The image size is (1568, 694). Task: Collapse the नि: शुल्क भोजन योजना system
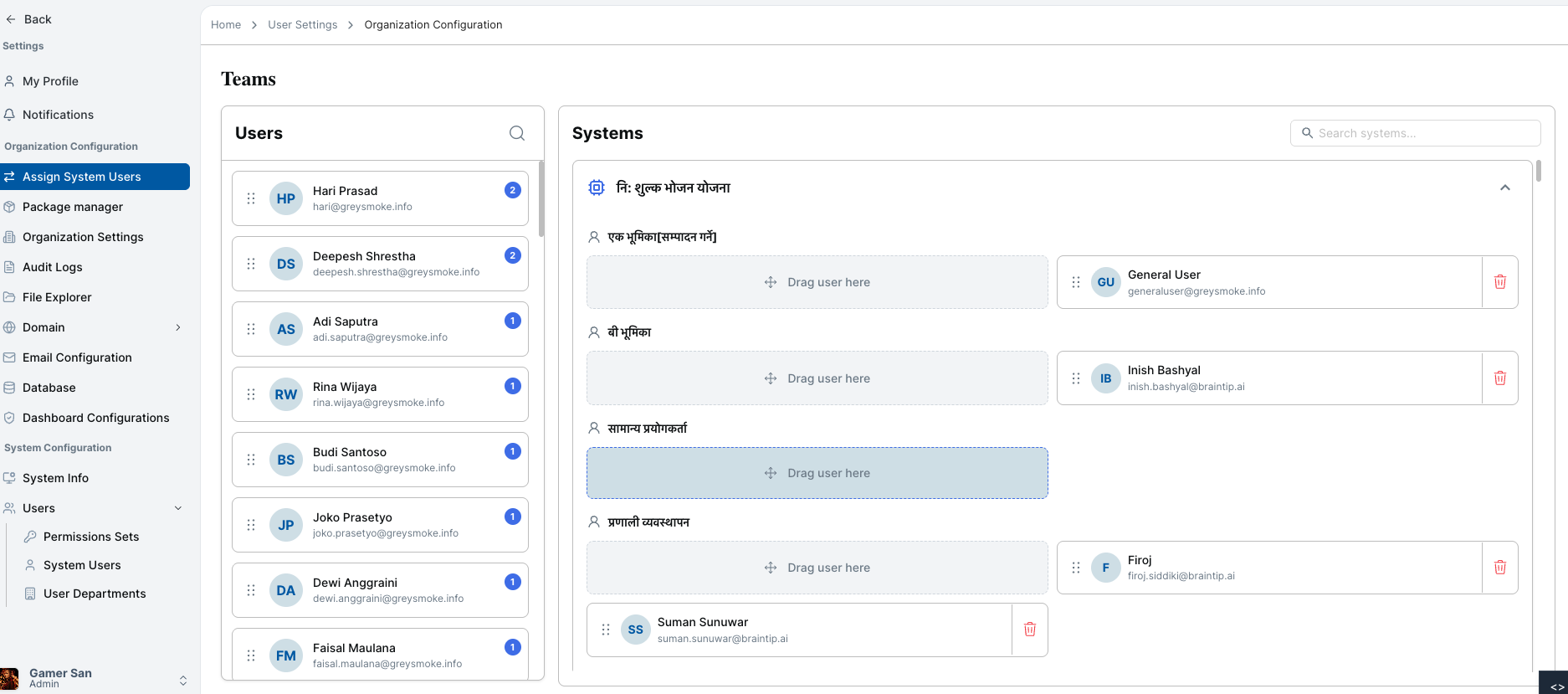click(1505, 188)
